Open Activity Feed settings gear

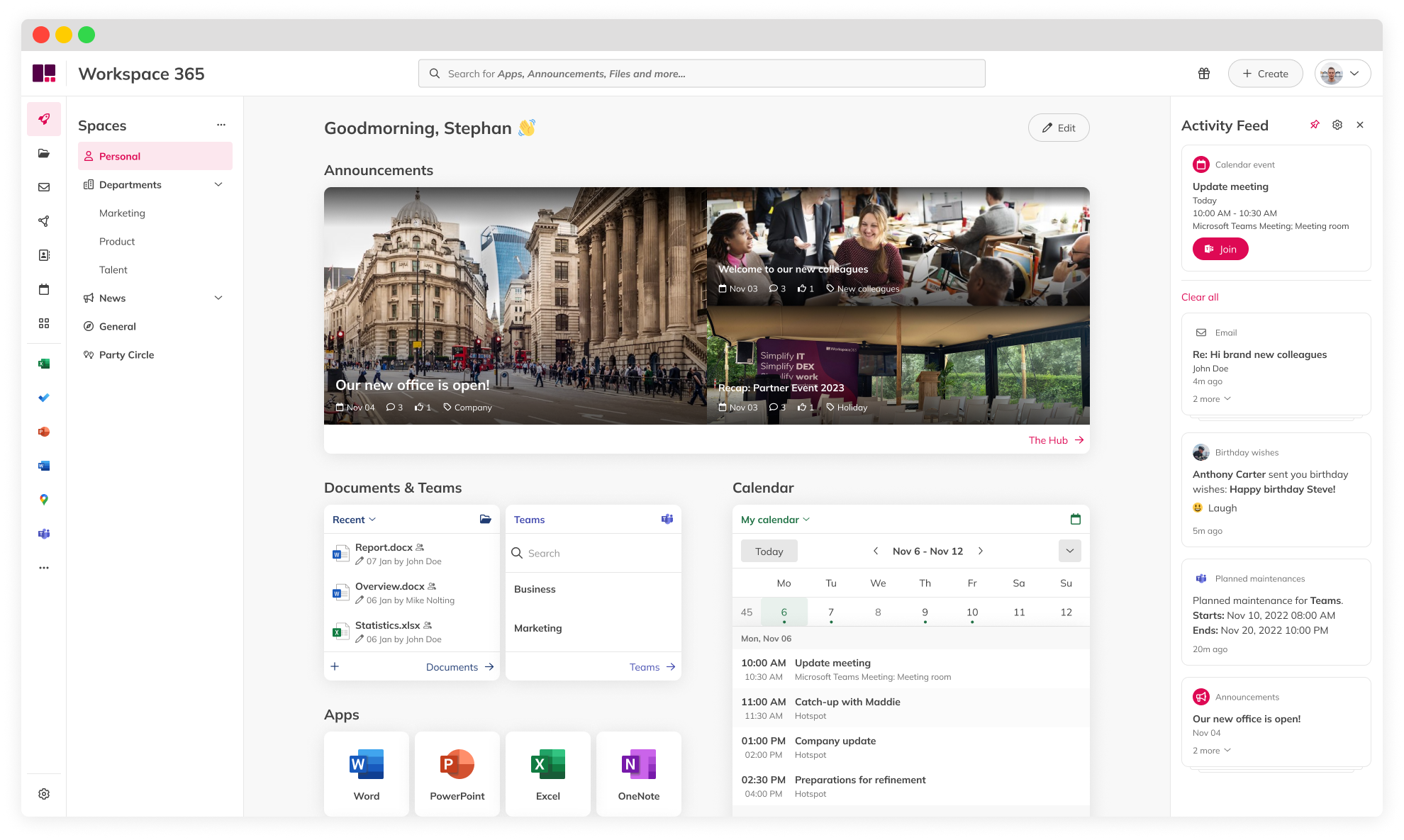pos(1337,125)
